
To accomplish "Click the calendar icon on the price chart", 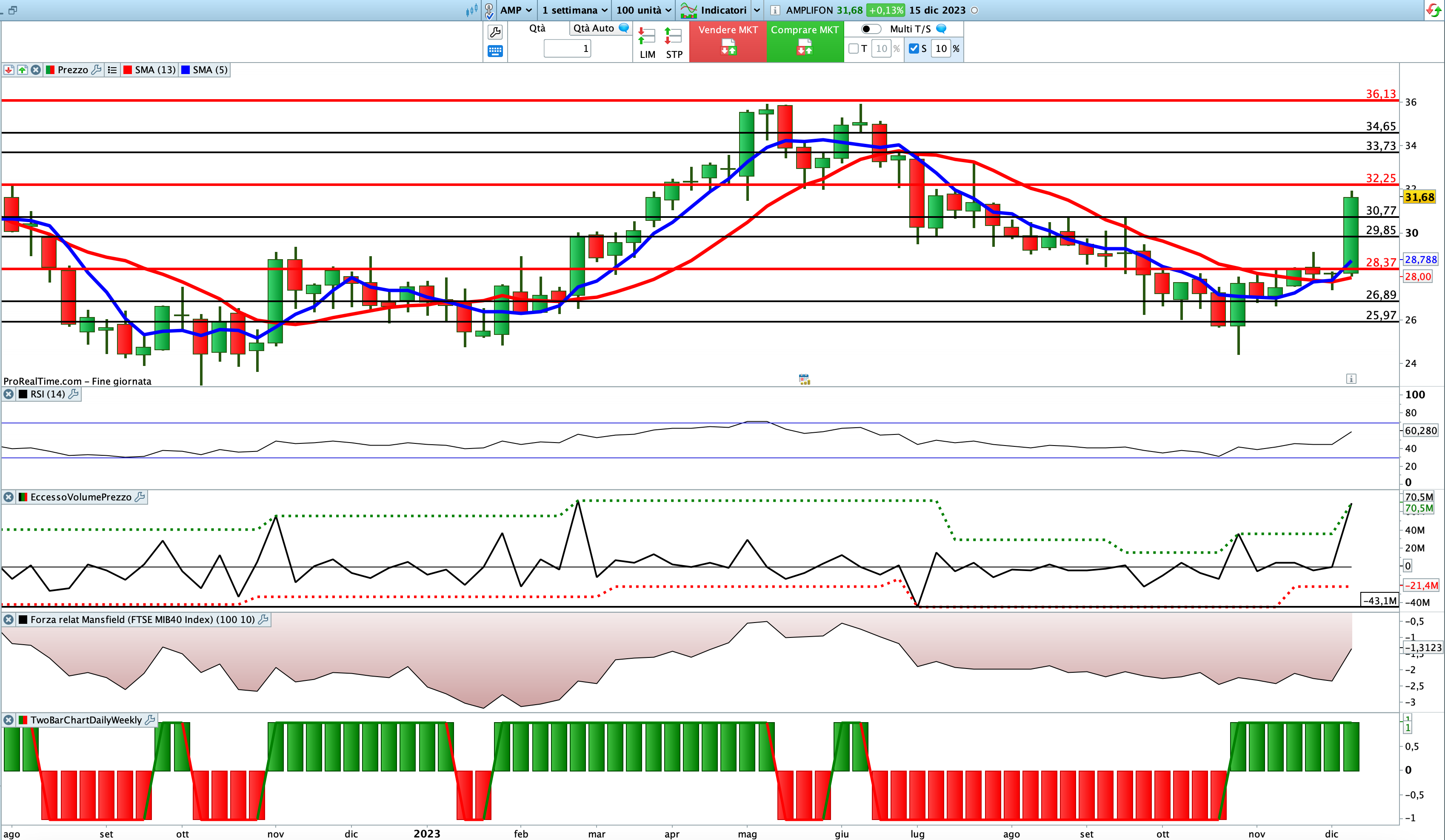I will (804, 379).
